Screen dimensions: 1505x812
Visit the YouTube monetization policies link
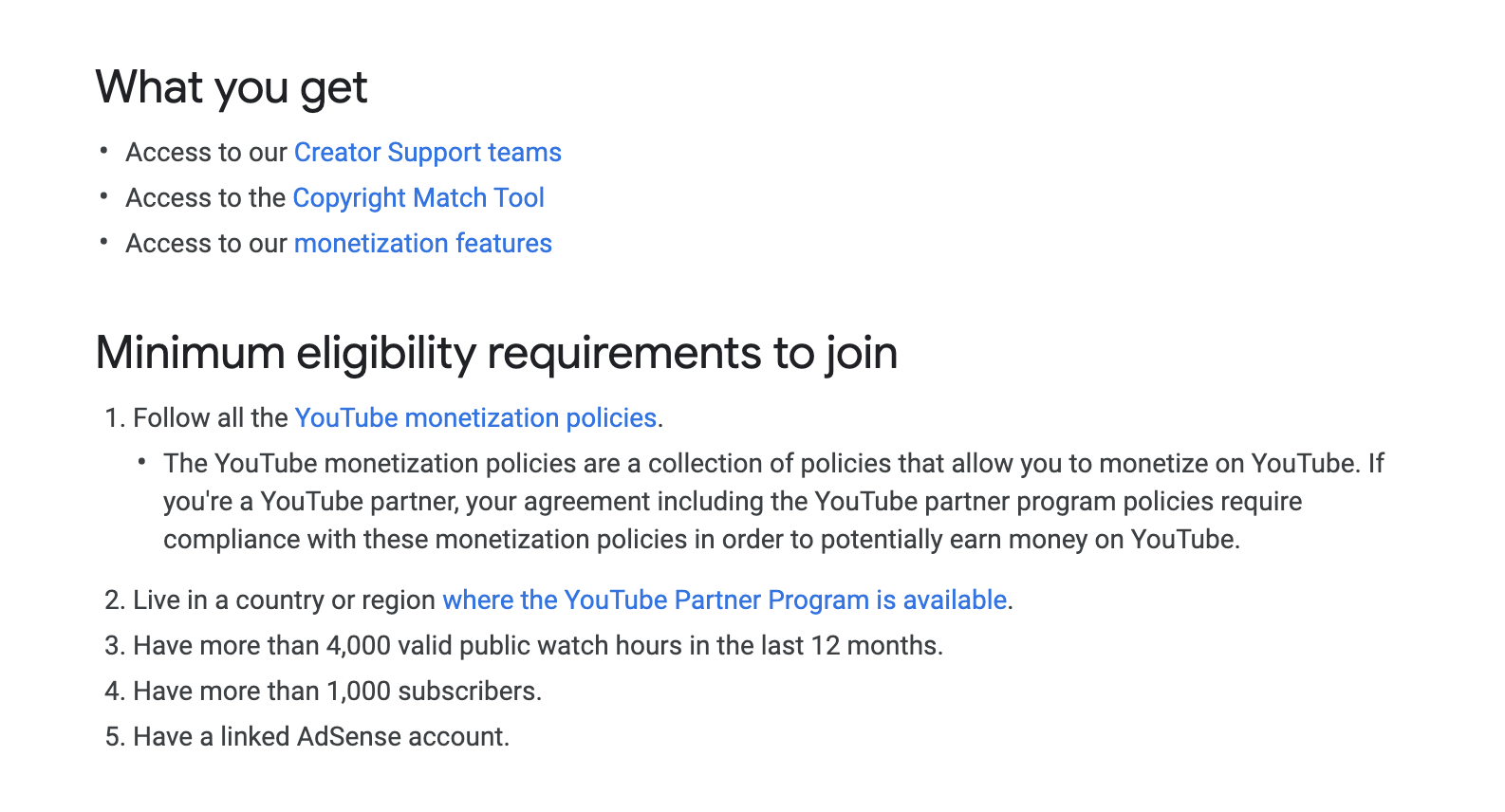[x=475, y=418]
